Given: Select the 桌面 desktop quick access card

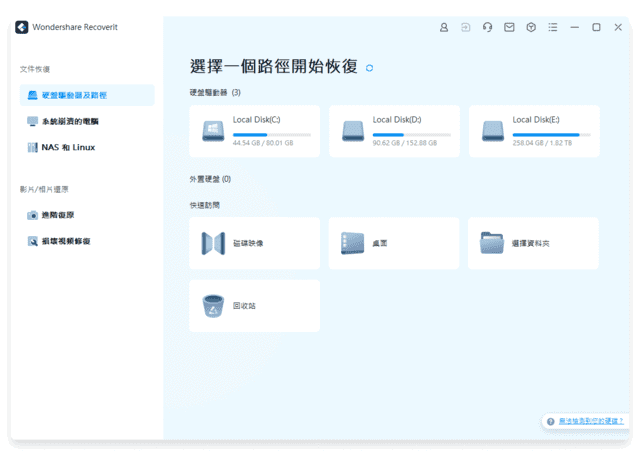Looking at the screenshot, I should point(394,243).
